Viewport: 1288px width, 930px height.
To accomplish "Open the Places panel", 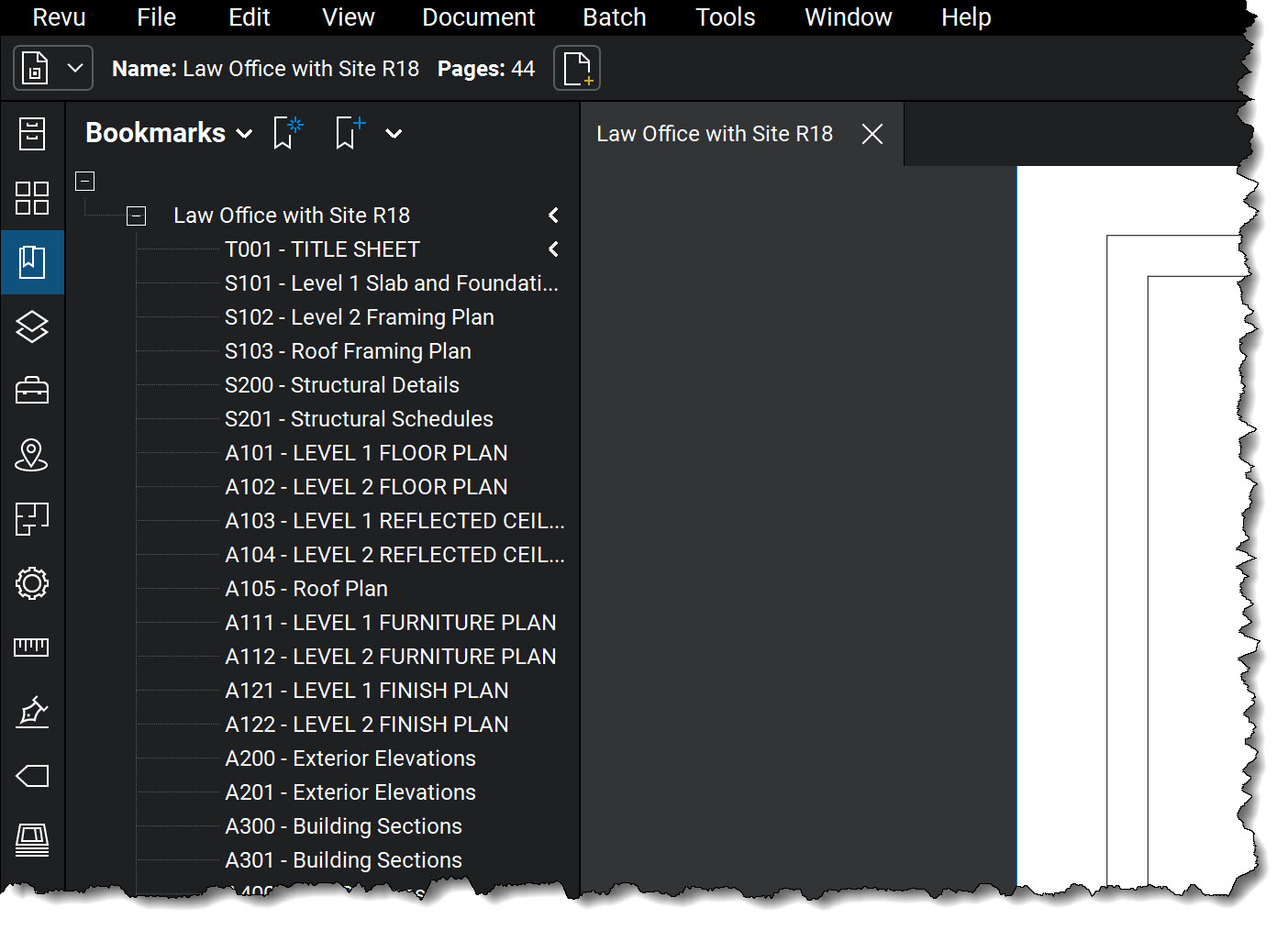I will click(32, 455).
